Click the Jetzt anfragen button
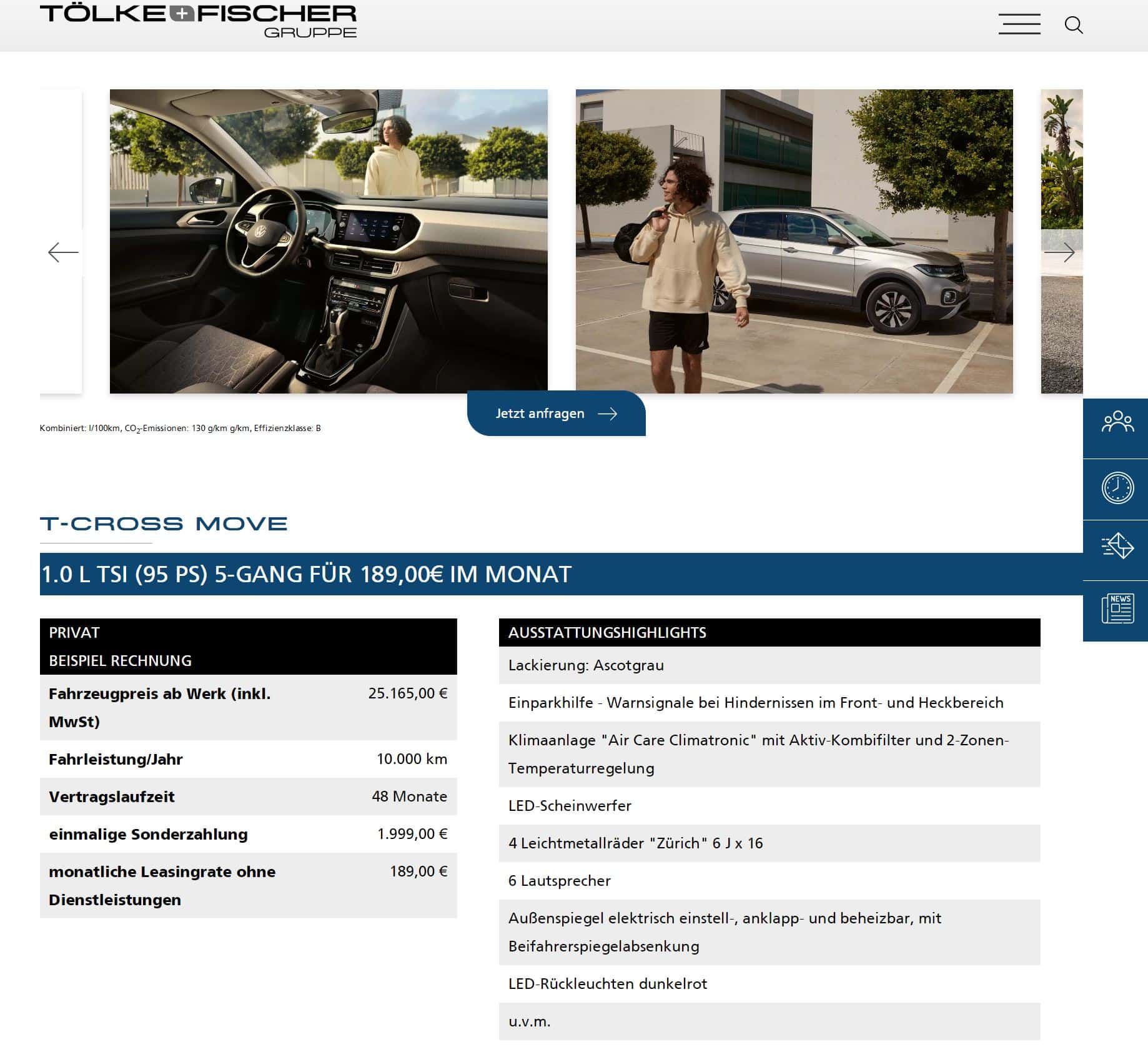The height and width of the screenshot is (1047, 1148). tap(556, 414)
